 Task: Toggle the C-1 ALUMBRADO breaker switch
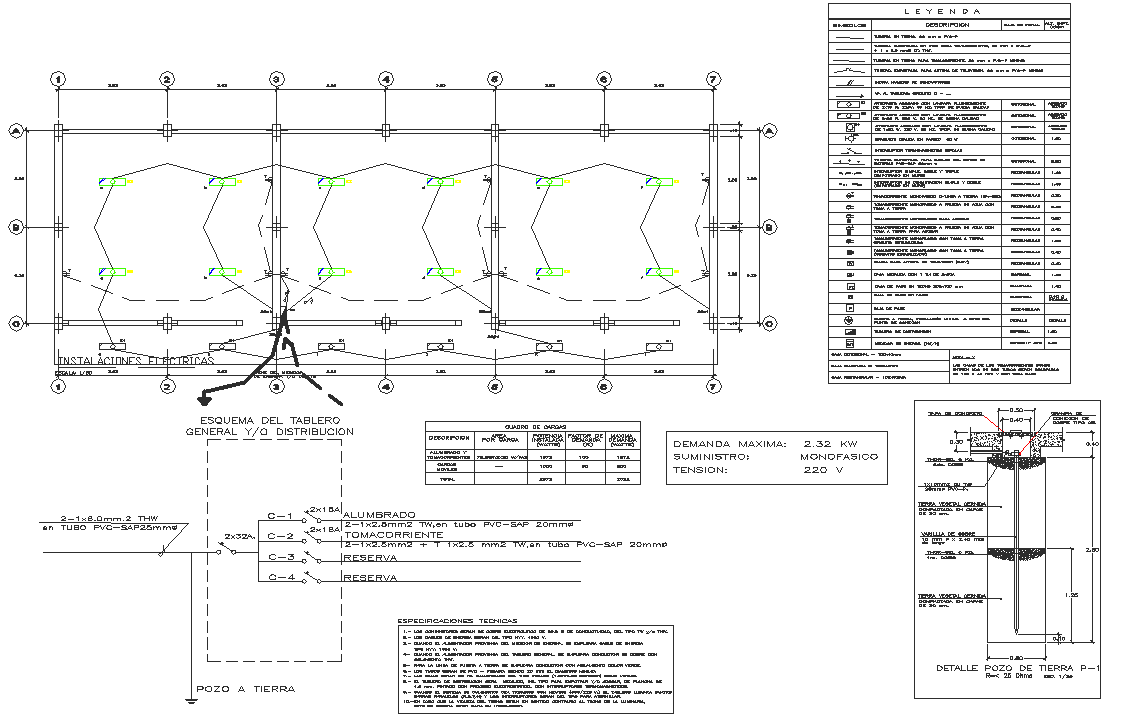312,518
